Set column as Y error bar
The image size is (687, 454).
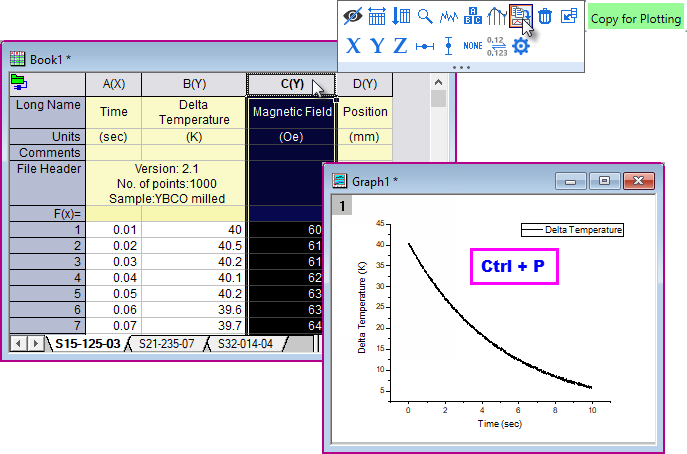pyautogui.click(x=448, y=46)
